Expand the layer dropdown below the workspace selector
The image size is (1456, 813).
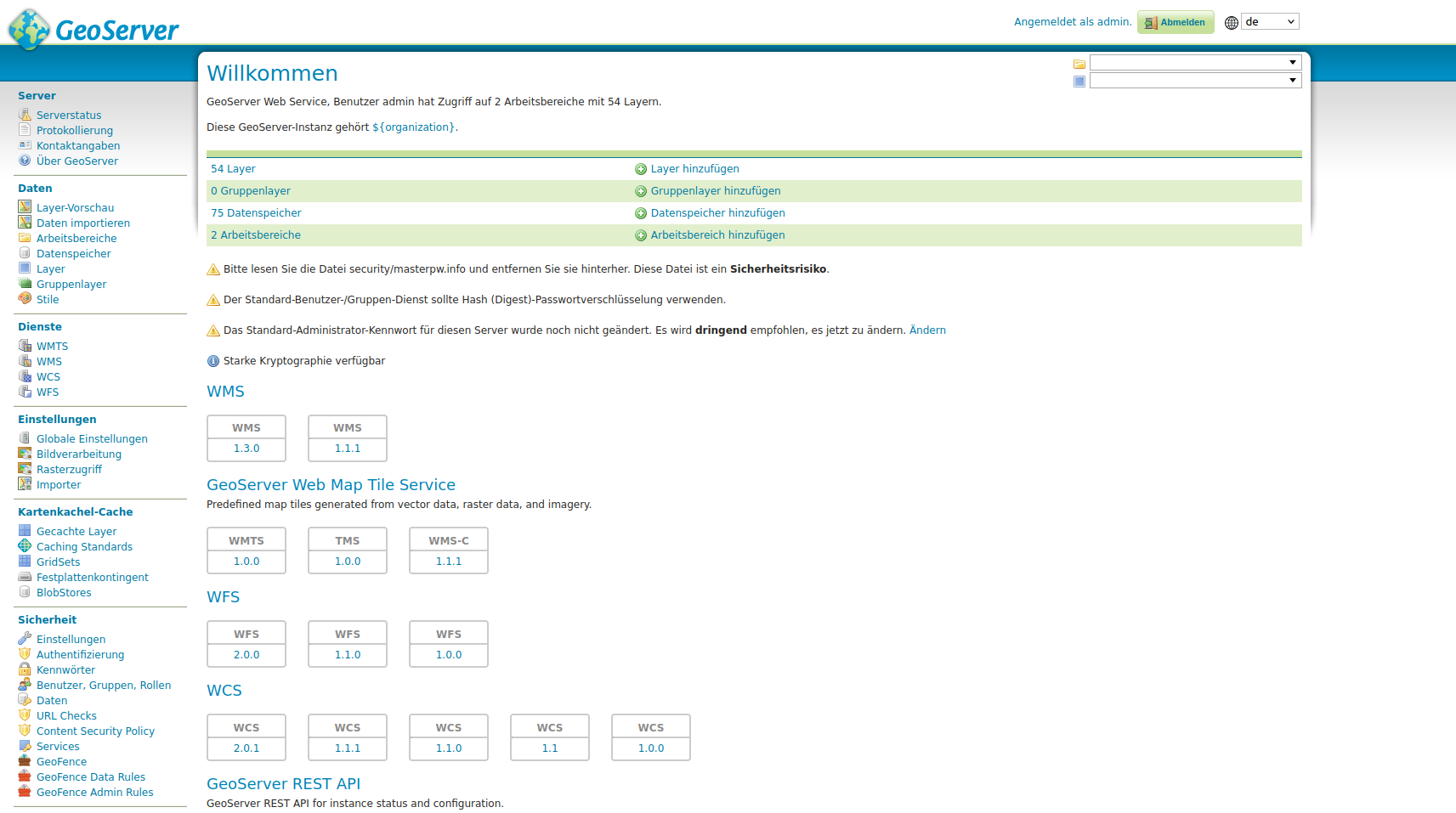coord(1195,81)
